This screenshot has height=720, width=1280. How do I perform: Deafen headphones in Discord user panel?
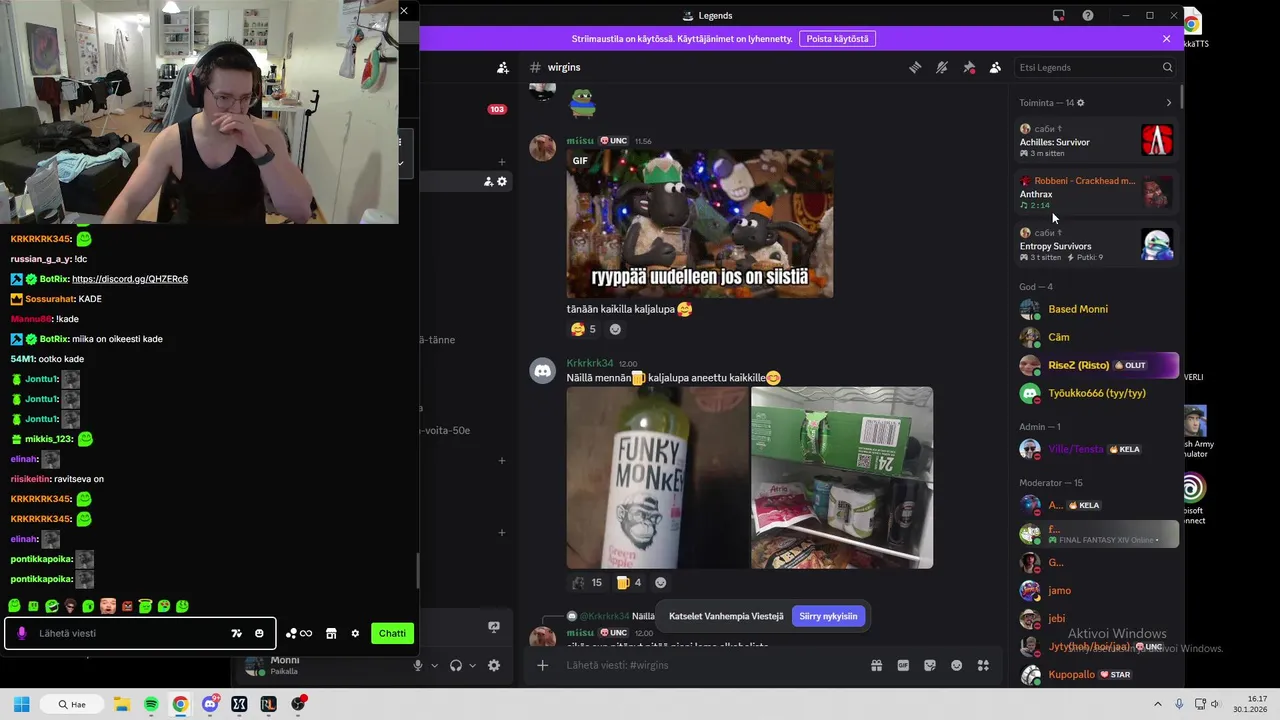[456, 665]
